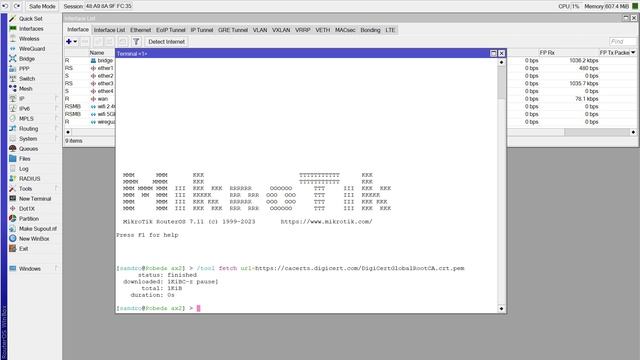Click terminal scrollbar down arrow
The image size is (640, 360).
(x=501, y=309)
